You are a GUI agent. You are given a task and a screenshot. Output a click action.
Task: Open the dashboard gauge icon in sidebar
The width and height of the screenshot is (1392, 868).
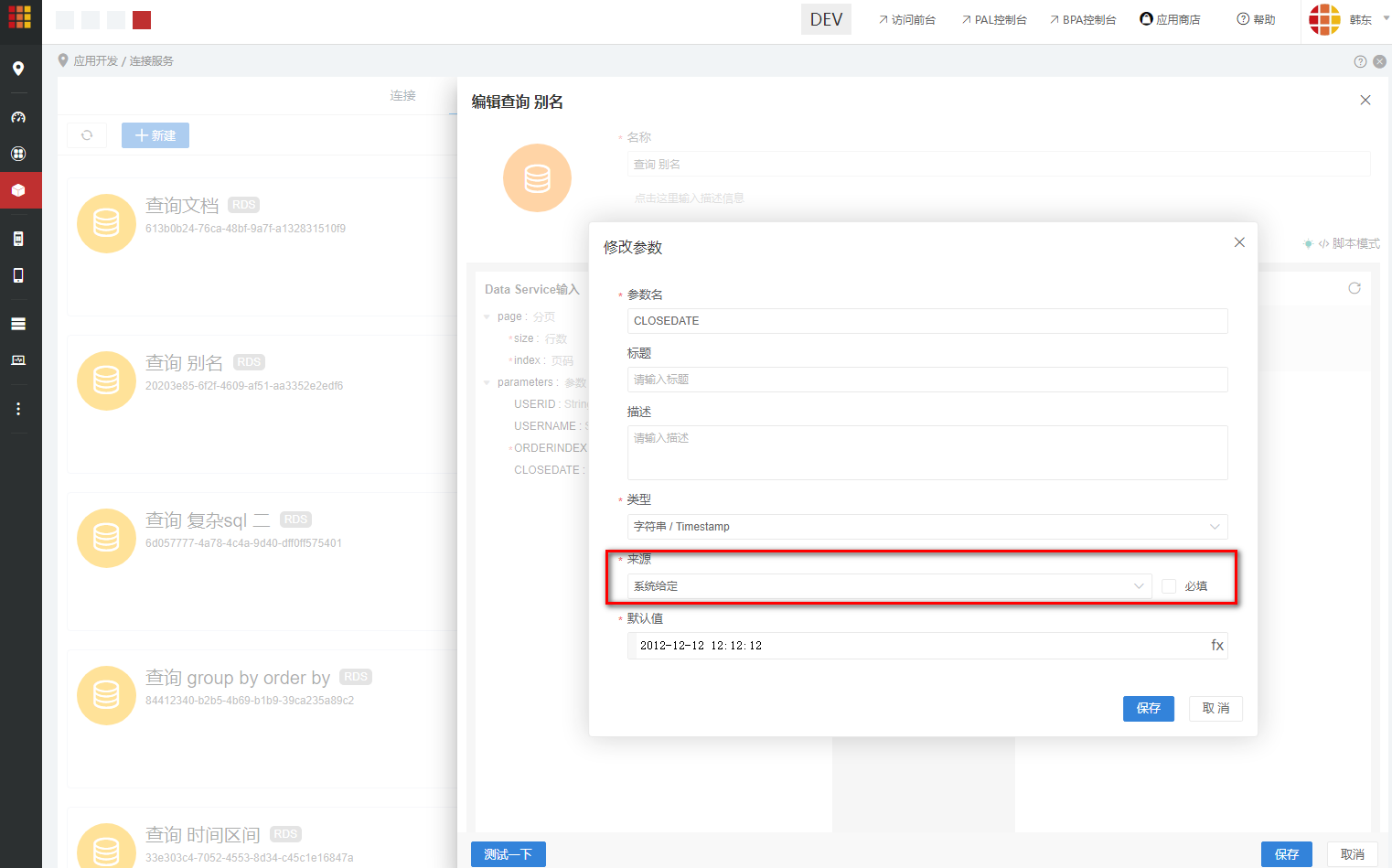tap(17, 116)
